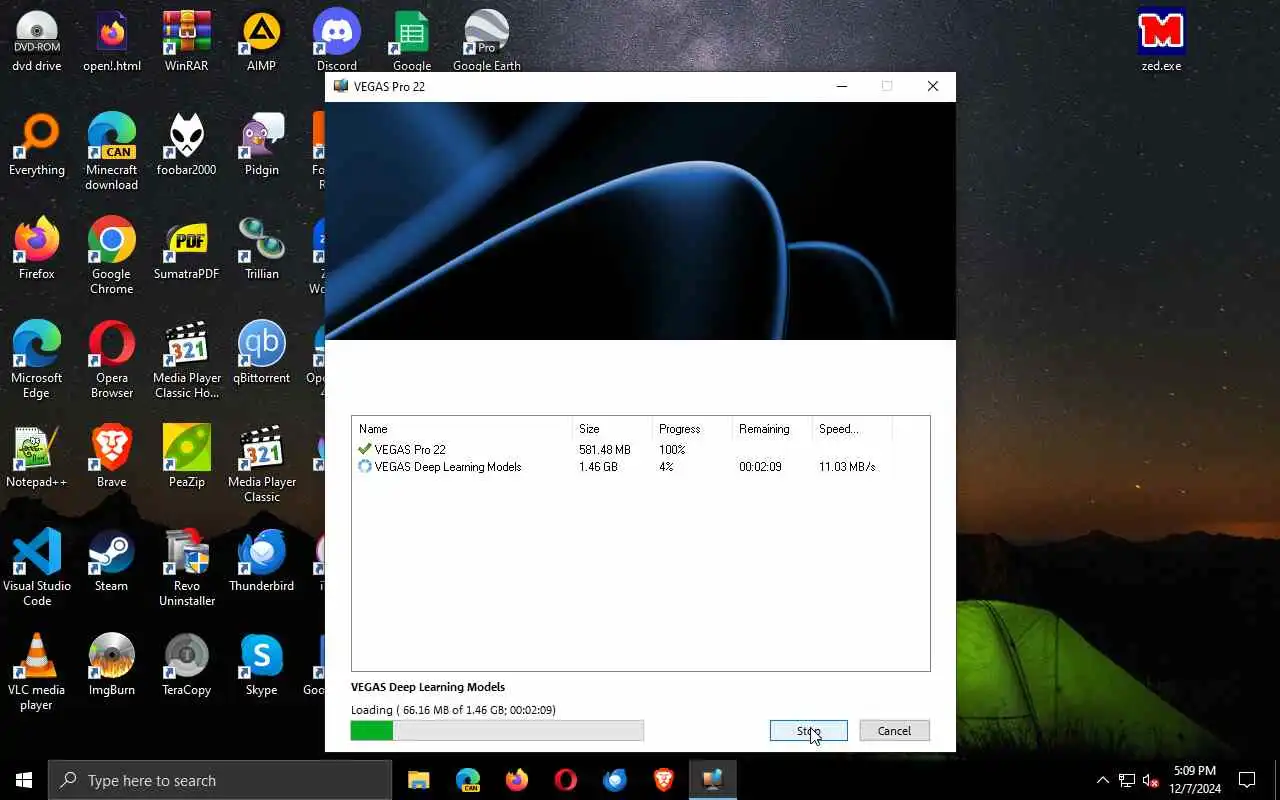Click the 581.48 MB size value
Screen dimensions: 1280x800
click(605, 450)
